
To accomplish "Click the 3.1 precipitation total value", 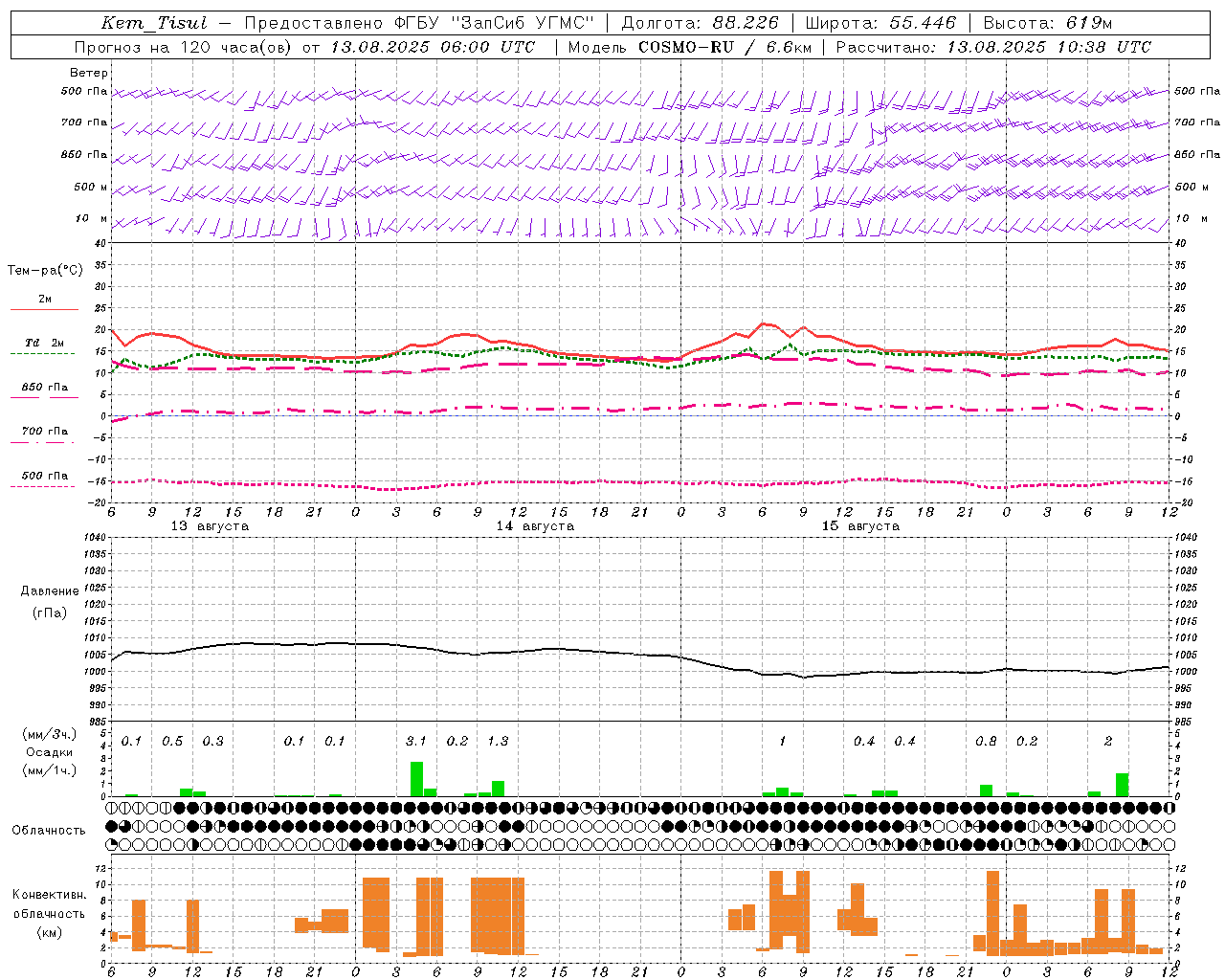I will pos(416,741).
